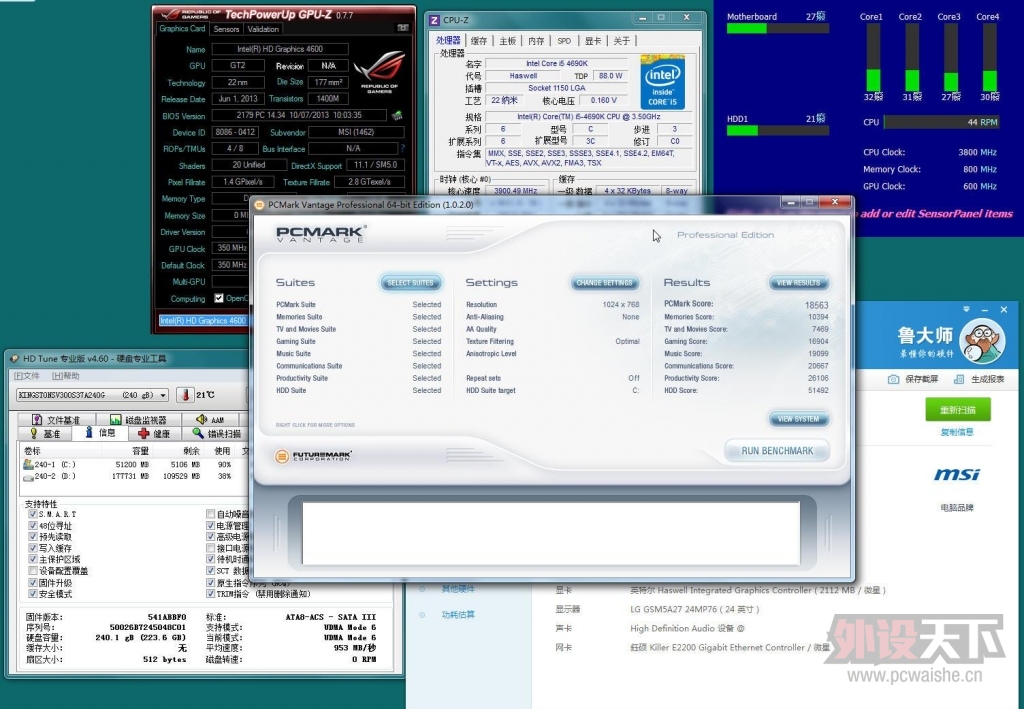1024x709 pixels.
Task: Click the Core1 temperature vertical bar
Action: pyautogui.click(x=873, y=58)
